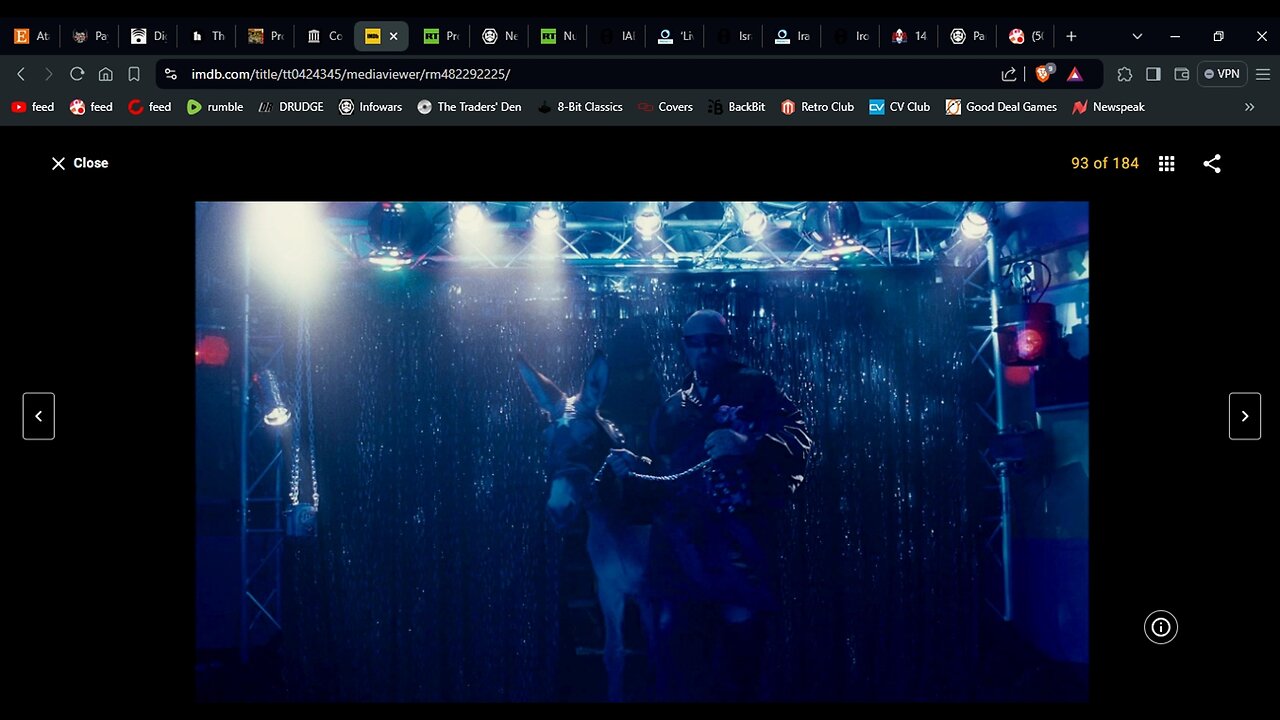The width and height of the screenshot is (1280, 720).
Task: Switch to the 'IAI' tab
Action: [x=616, y=36]
